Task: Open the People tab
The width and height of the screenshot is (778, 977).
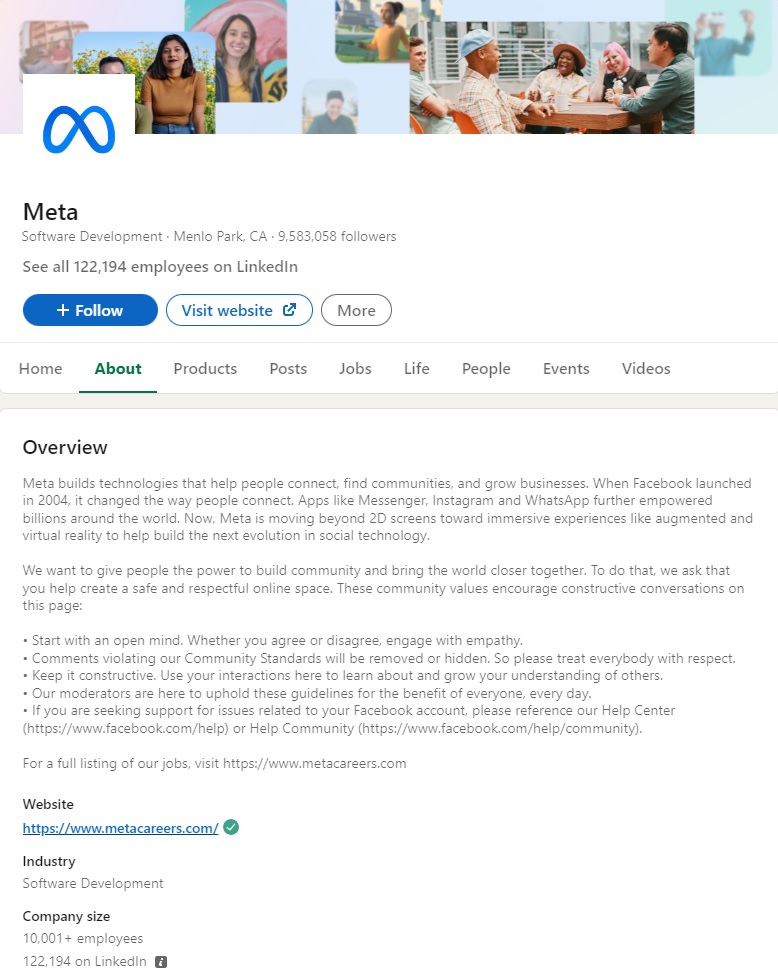Action: [x=486, y=368]
